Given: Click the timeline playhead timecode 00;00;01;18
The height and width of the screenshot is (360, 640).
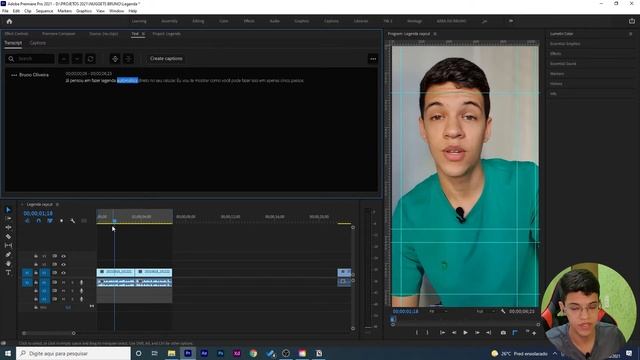Looking at the screenshot, I should pyautogui.click(x=38, y=213).
